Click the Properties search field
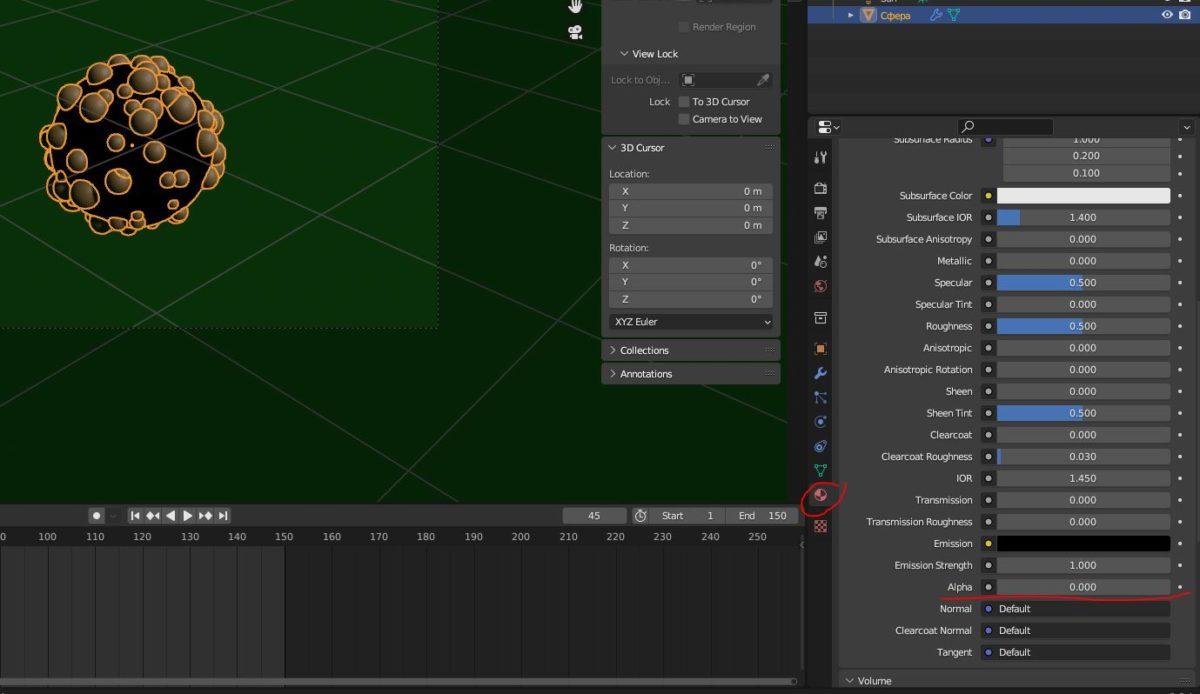1200x694 pixels. (1005, 127)
